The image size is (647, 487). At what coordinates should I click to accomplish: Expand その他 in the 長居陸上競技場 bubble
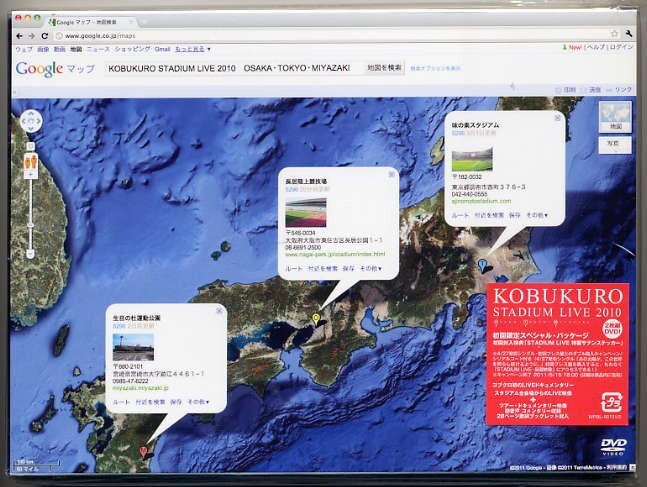371,269
